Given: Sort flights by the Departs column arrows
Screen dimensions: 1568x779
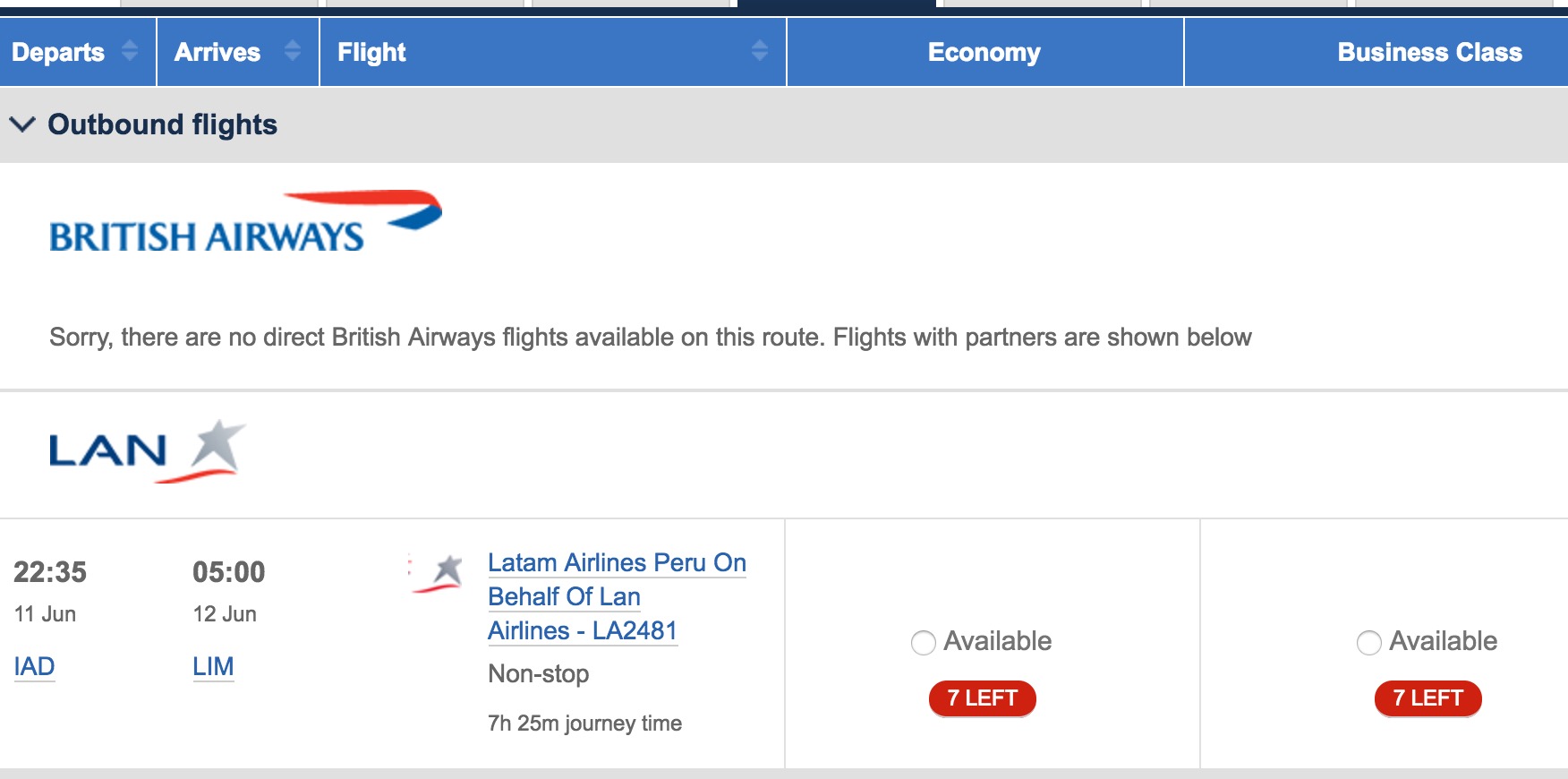Looking at the screenshot, I should tap(130, 51).
